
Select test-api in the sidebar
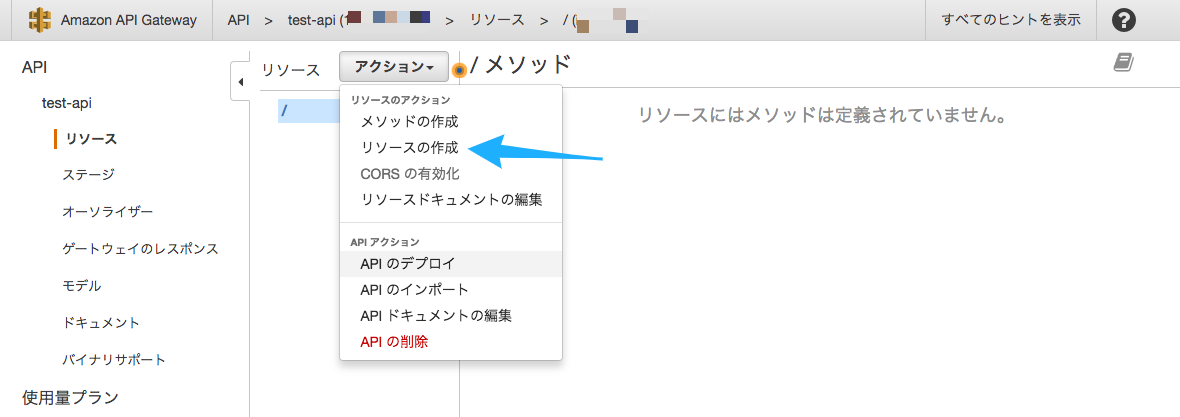67,102
